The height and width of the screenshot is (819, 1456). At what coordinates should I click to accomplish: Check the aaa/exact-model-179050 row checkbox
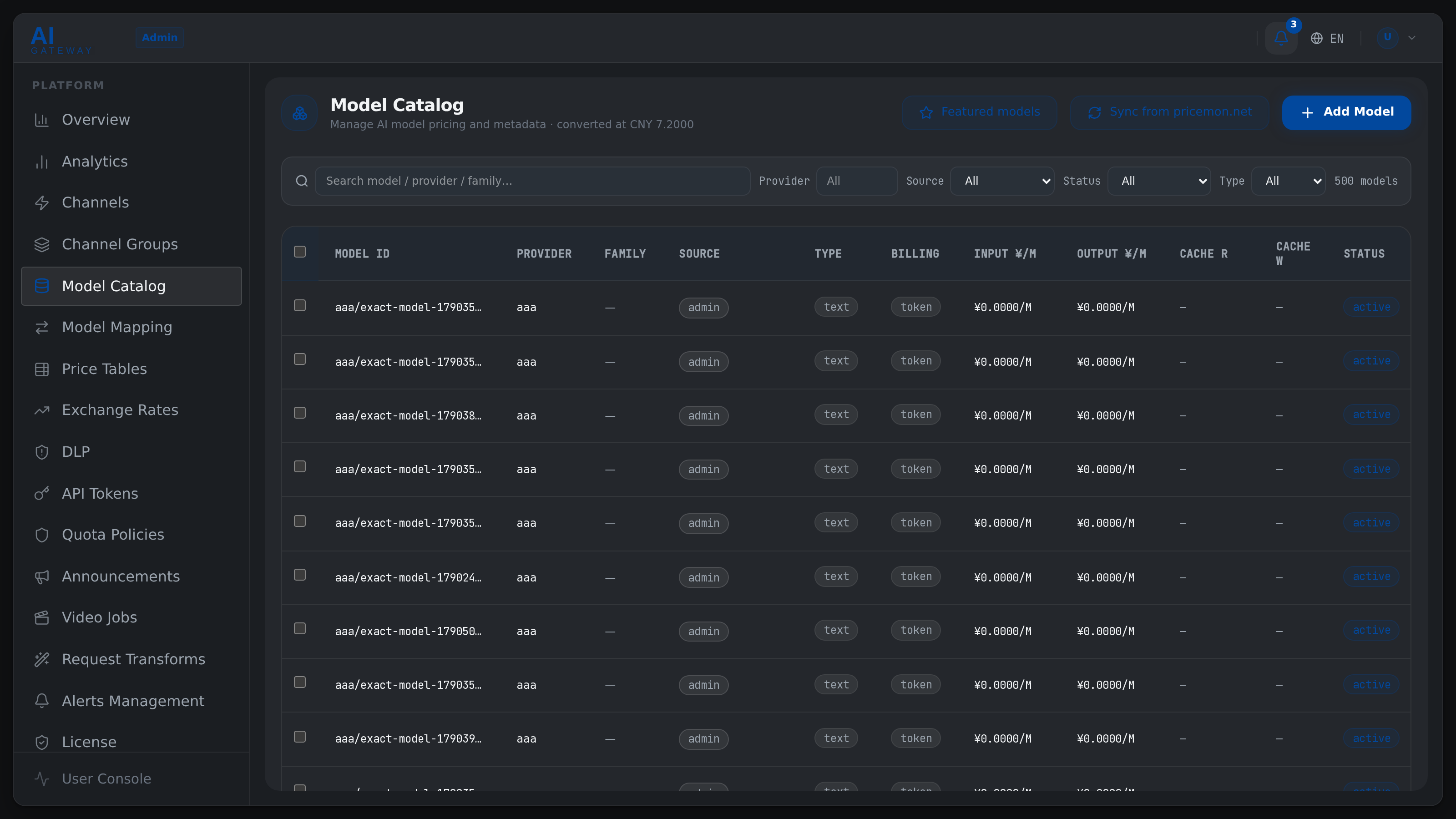click(x=300, y=628)
